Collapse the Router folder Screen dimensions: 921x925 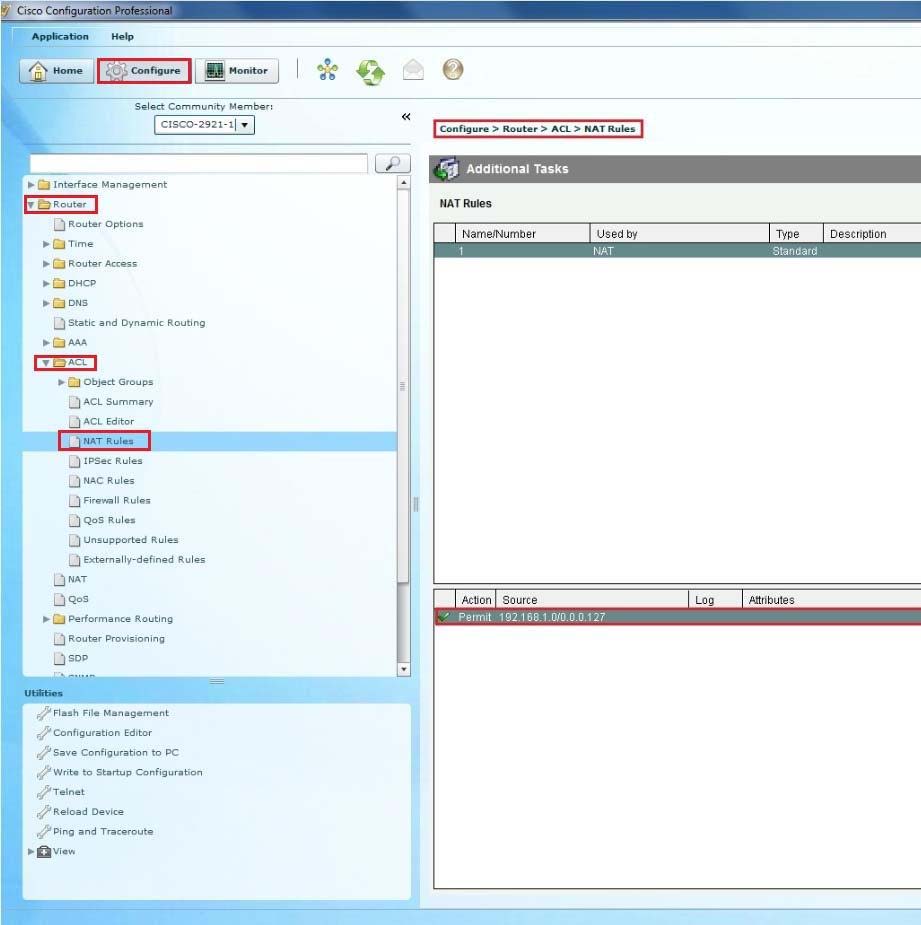pos(31,205)
